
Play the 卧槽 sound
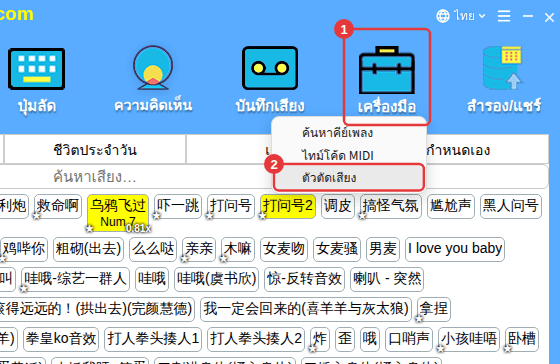tap(522, 339)
